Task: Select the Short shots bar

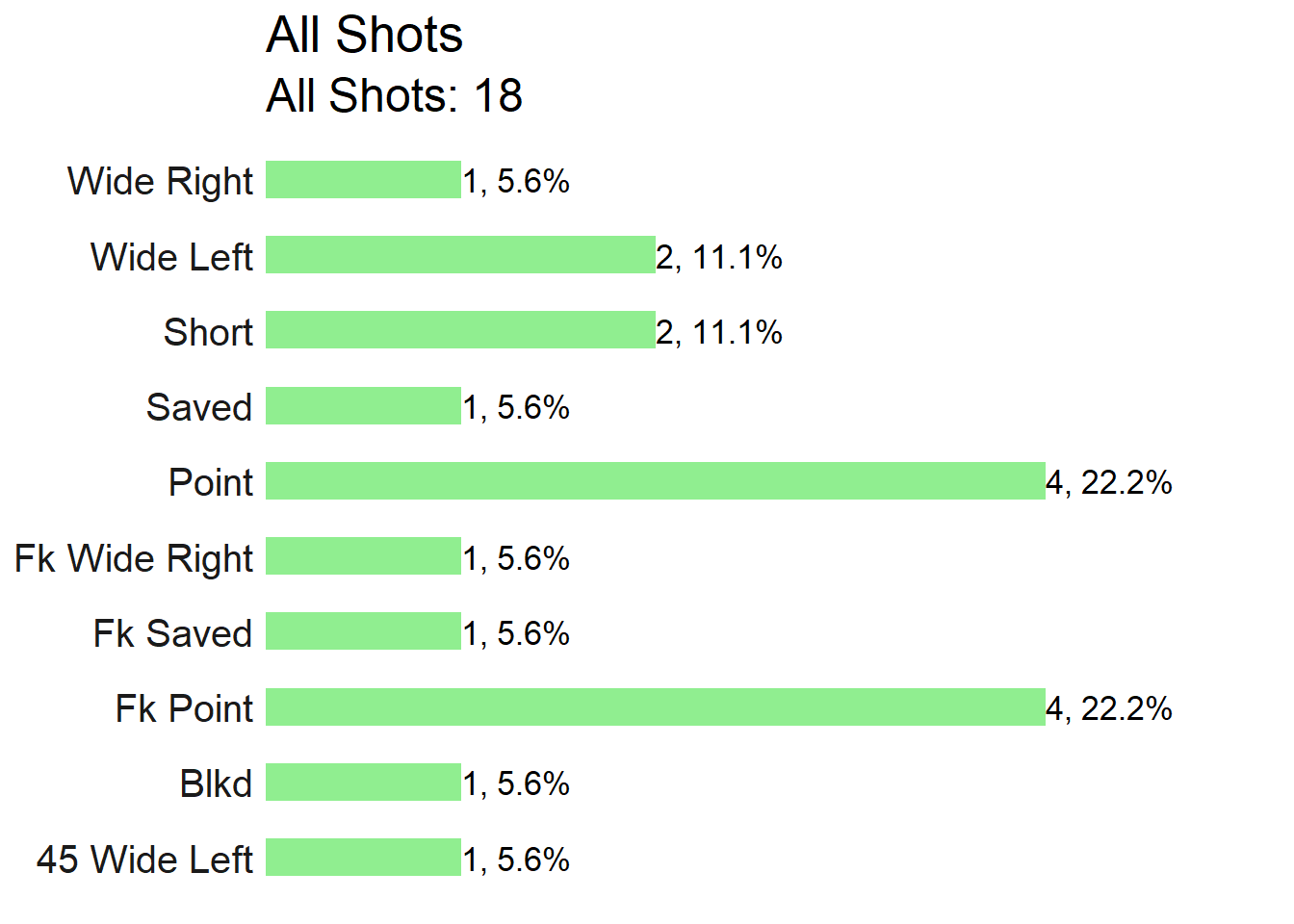Action: 460,330
